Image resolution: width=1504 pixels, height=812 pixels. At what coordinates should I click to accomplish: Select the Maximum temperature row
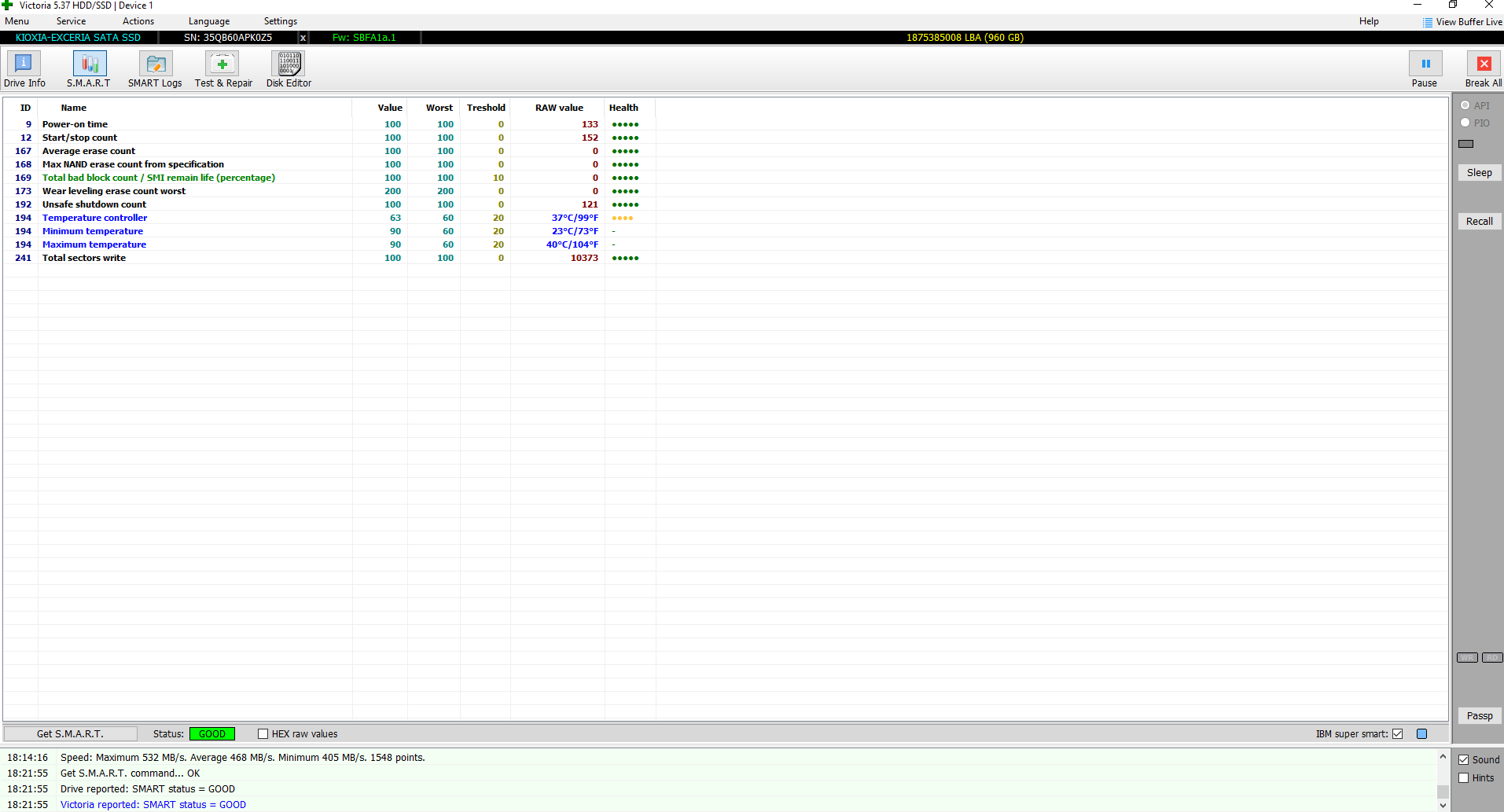click(329, 244)
